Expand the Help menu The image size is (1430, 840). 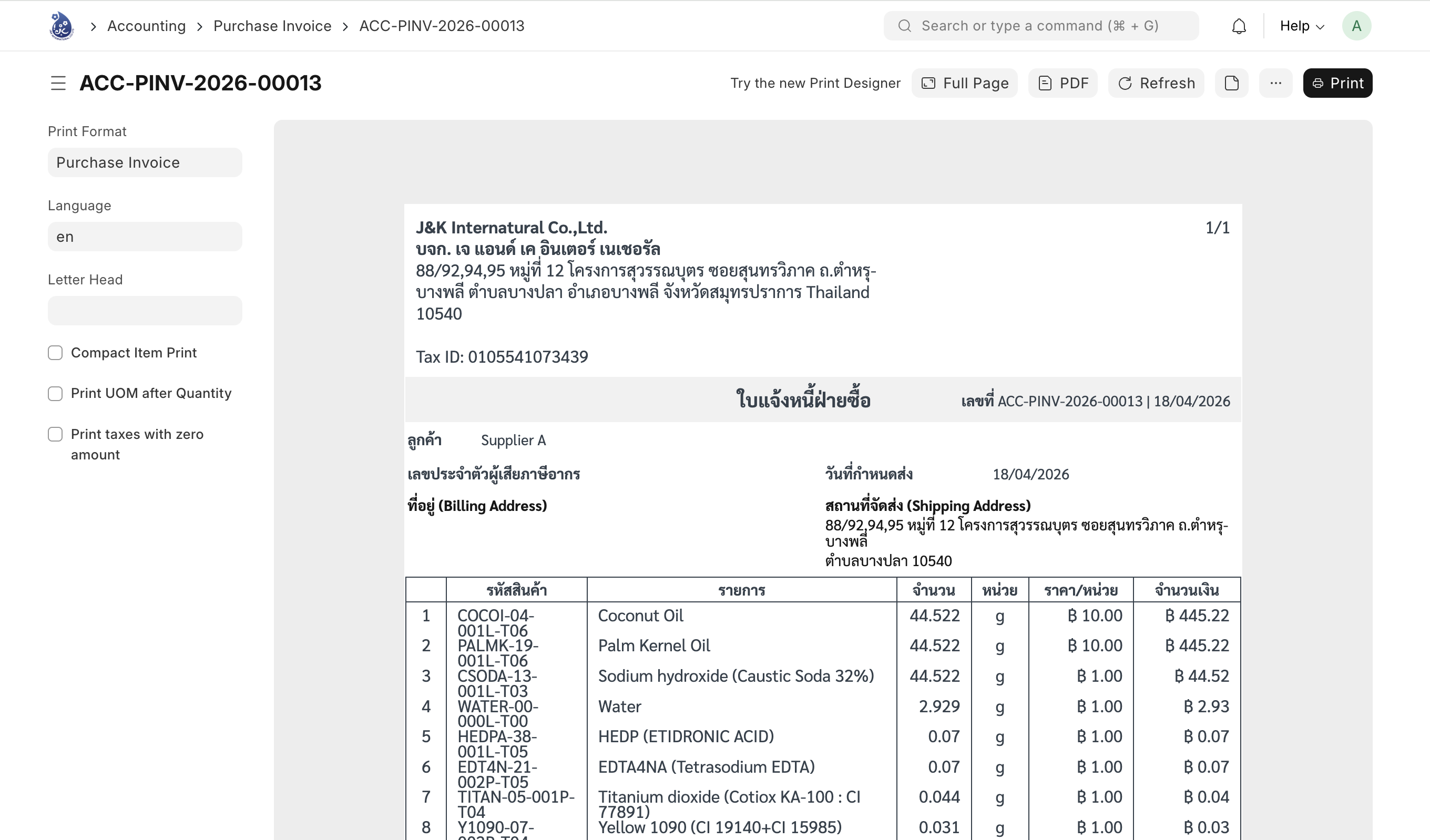(1302, 26)
